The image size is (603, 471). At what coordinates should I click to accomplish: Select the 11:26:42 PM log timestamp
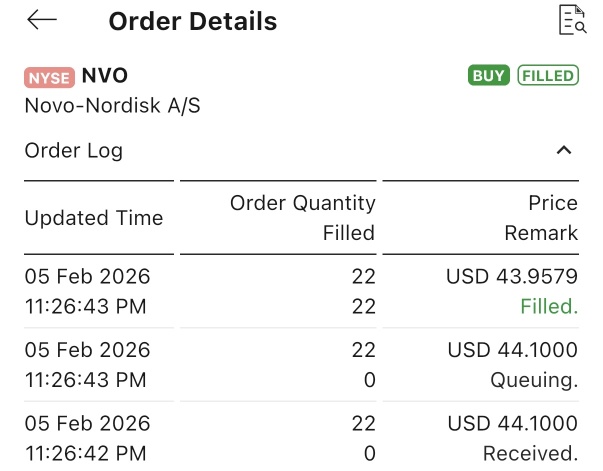coord(85,453)
